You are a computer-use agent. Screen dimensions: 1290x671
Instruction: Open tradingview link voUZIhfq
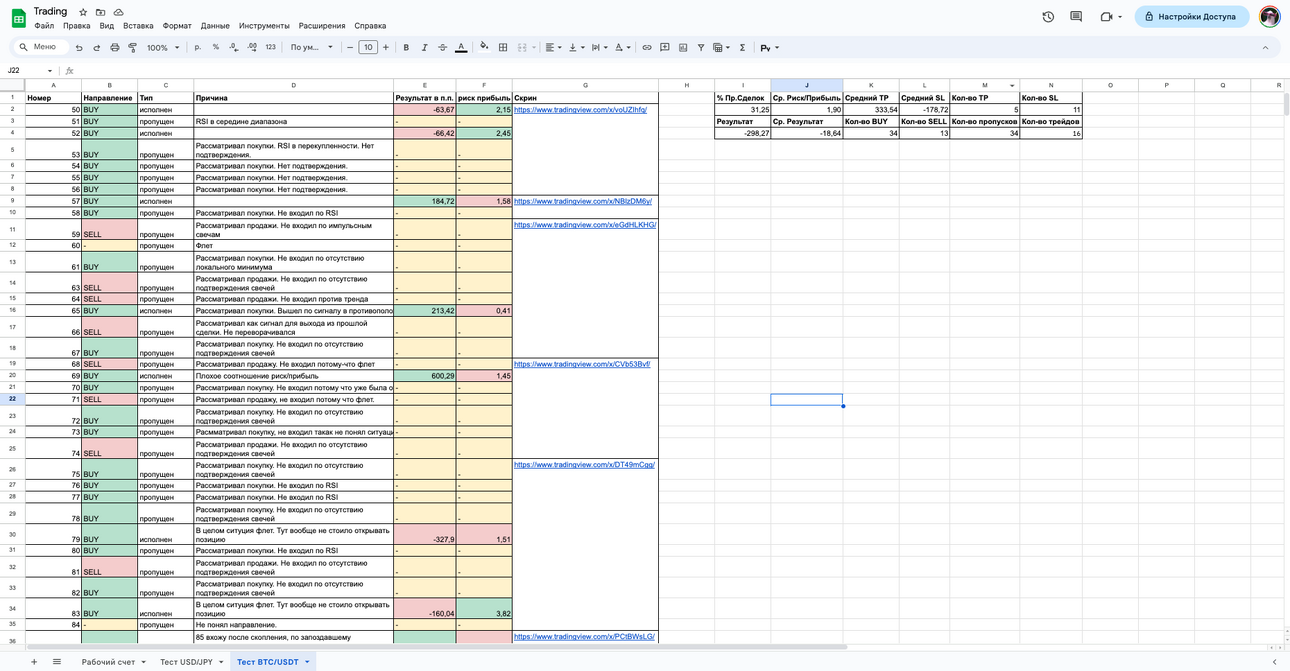pos(580,110)
